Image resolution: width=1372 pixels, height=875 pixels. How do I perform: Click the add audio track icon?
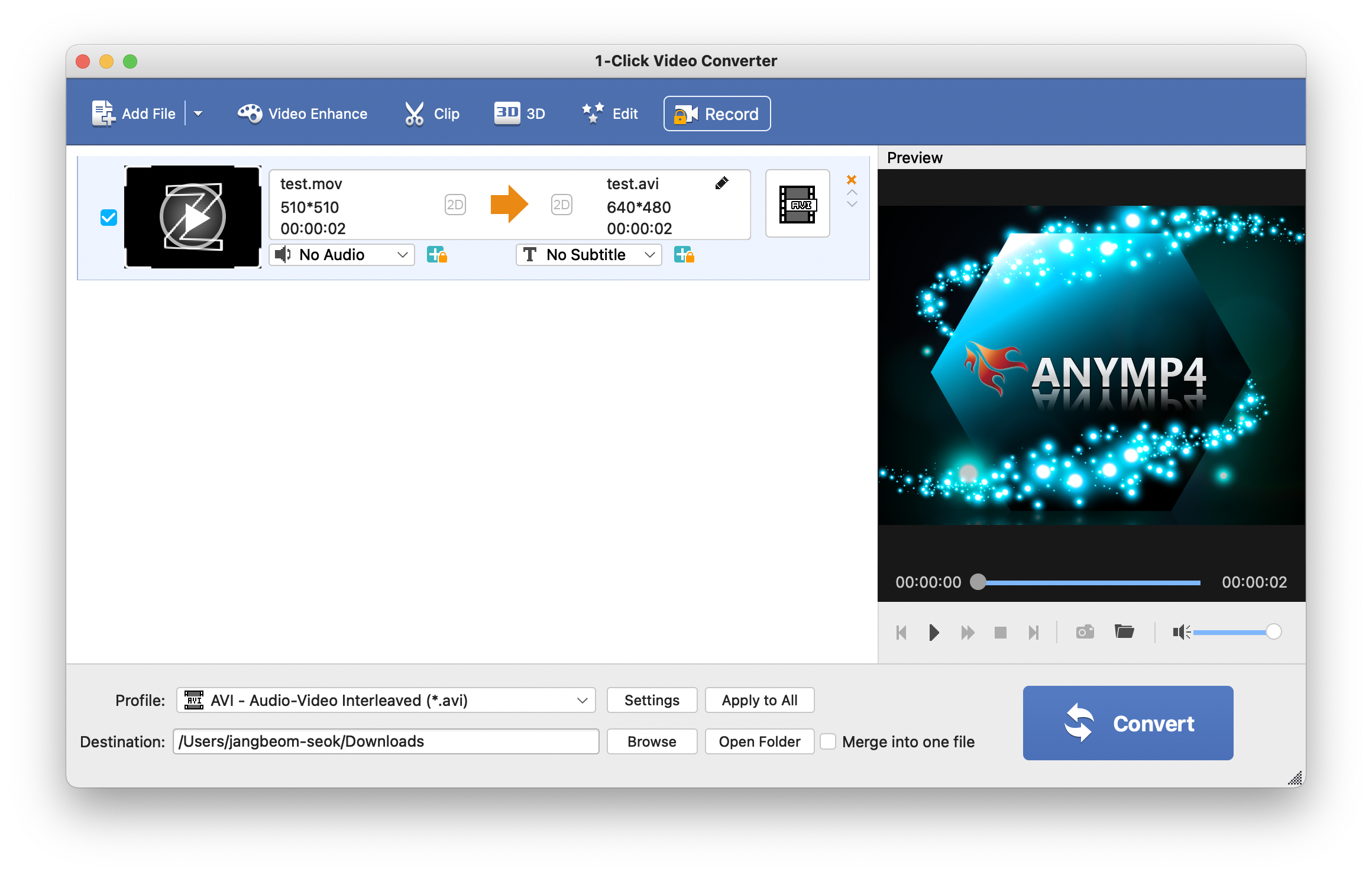coord(437,255)
